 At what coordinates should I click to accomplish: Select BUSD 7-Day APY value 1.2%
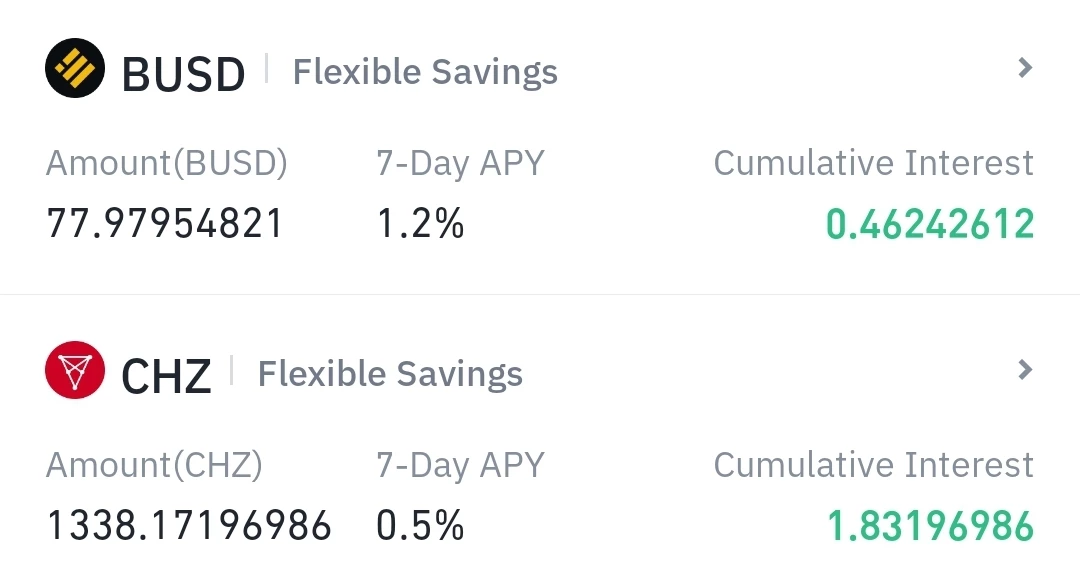420,223
